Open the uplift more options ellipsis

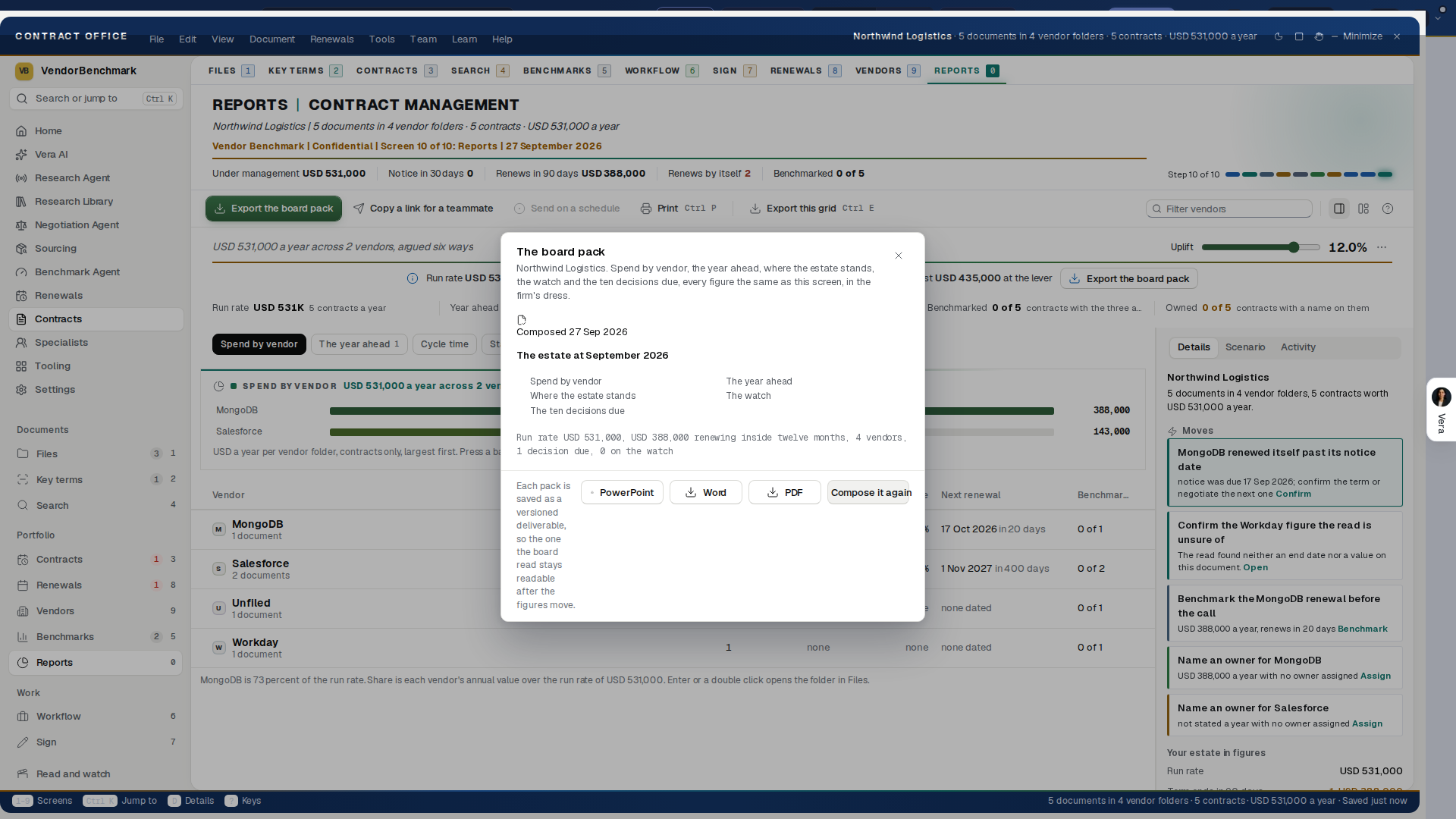pos(1382,247)
